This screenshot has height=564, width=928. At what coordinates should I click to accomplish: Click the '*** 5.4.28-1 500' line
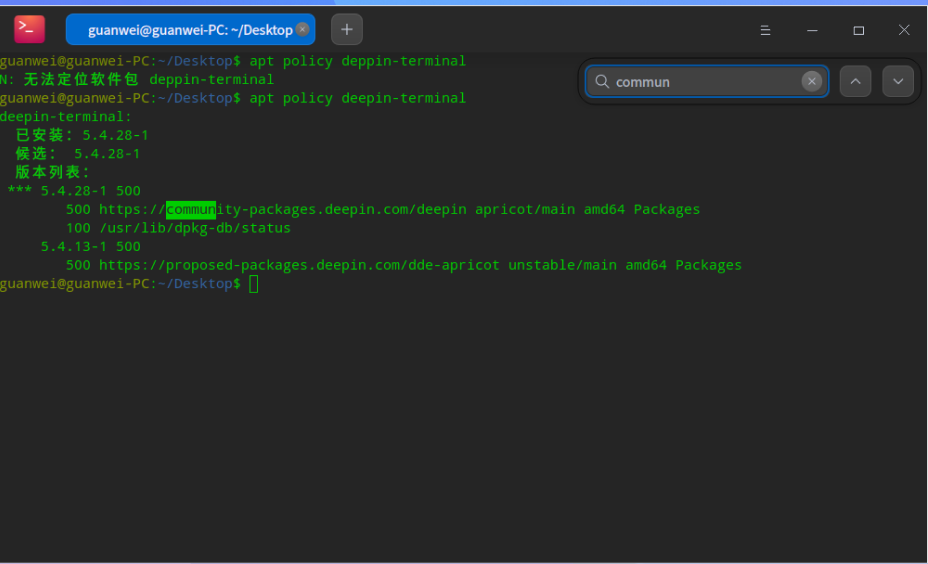pos(74,191)
